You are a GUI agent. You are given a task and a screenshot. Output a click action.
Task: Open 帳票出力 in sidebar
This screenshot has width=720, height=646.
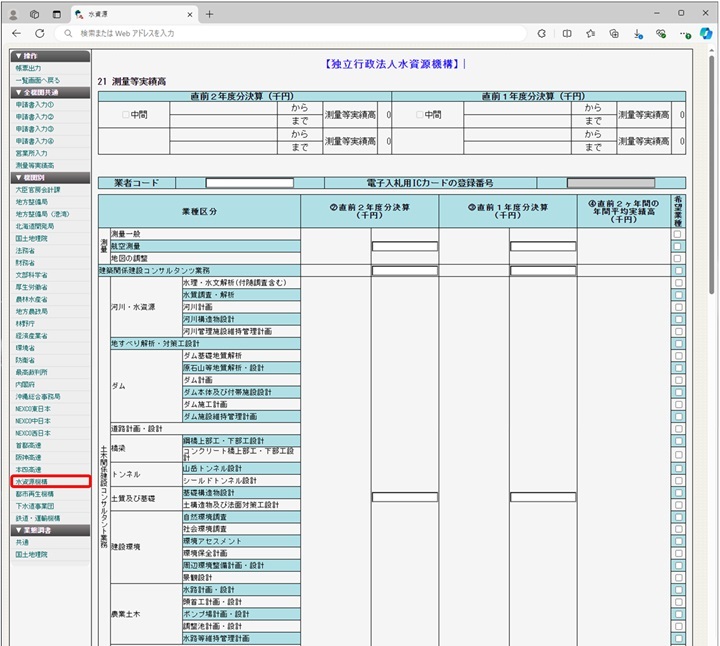(x=28, y=68)
